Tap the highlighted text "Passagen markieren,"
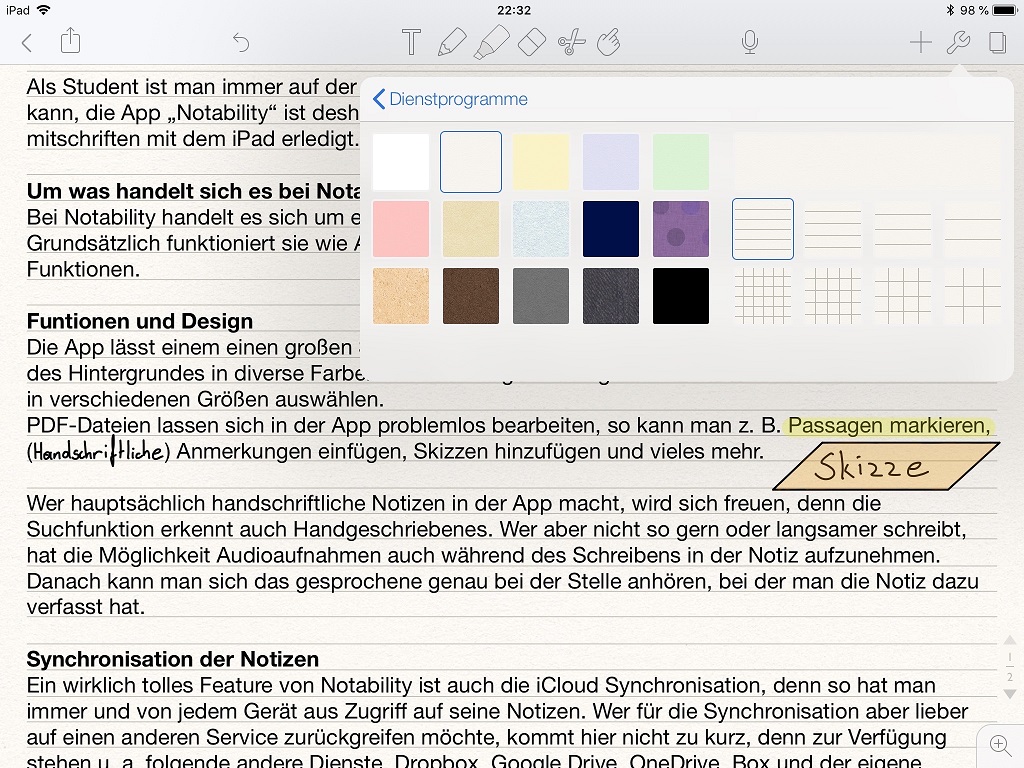The height and width of the screenshot is (768, 1024). pyautogui.click(x=889, y=425)
